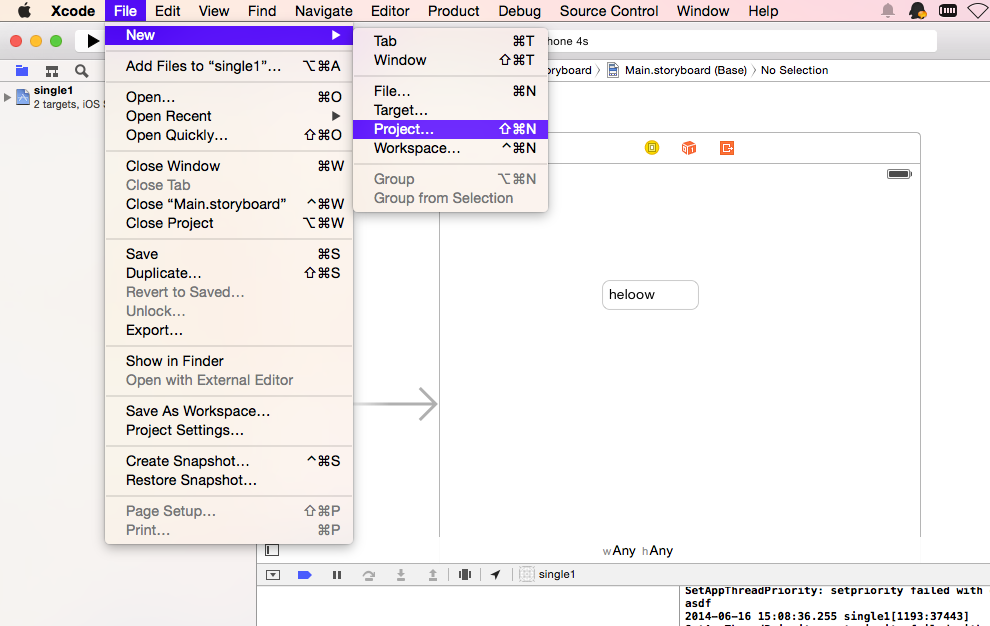Open the Edit menu
The image size is (990, 626).
(x=167, y=11)
